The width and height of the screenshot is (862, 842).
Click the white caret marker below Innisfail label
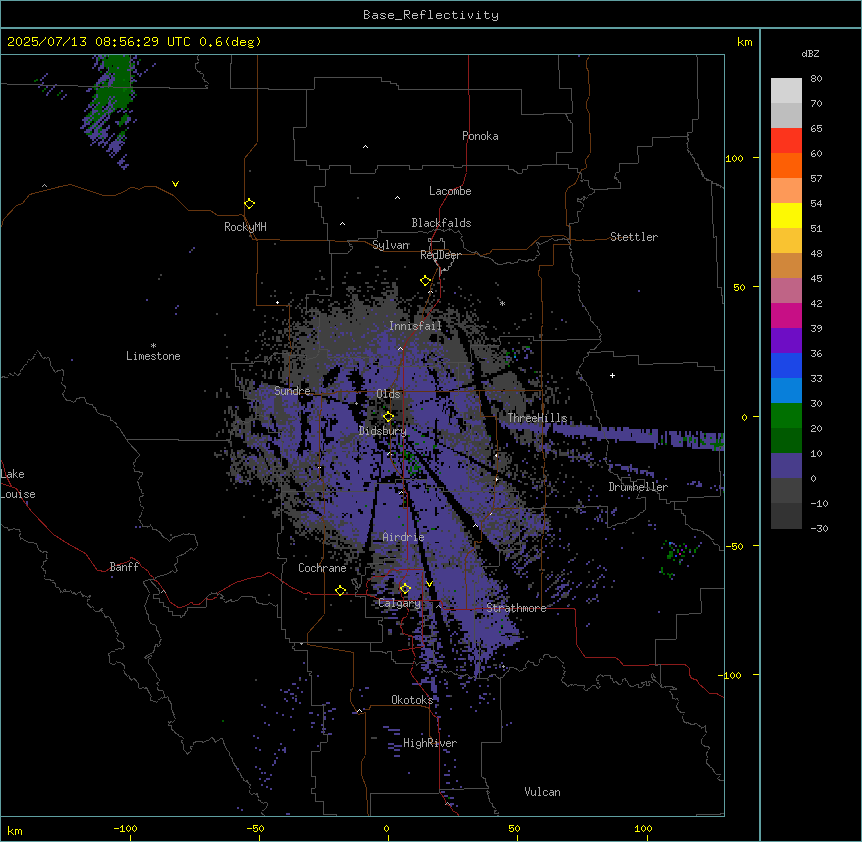click(x=400, y=348)
